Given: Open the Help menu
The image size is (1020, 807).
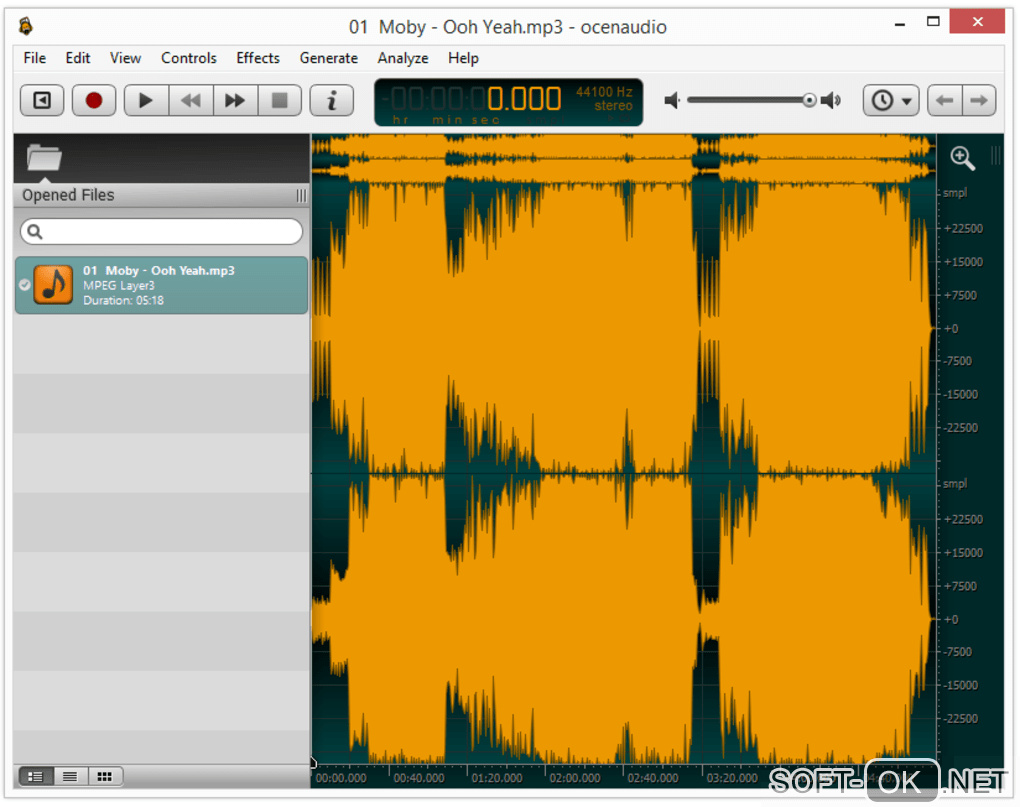Looking at the screenshot, I should 463,58.
